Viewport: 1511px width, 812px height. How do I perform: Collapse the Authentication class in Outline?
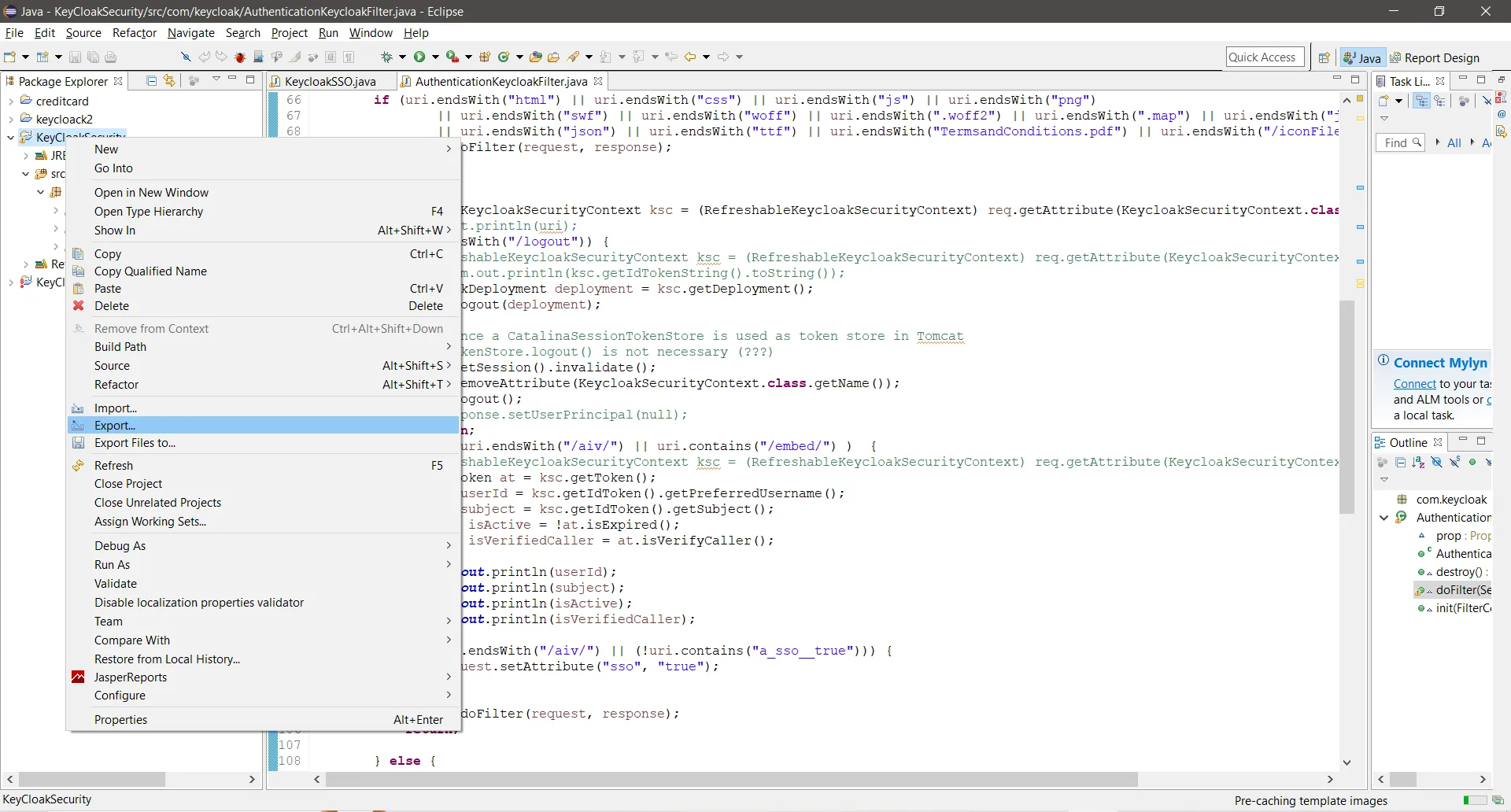click(1384, 518)
